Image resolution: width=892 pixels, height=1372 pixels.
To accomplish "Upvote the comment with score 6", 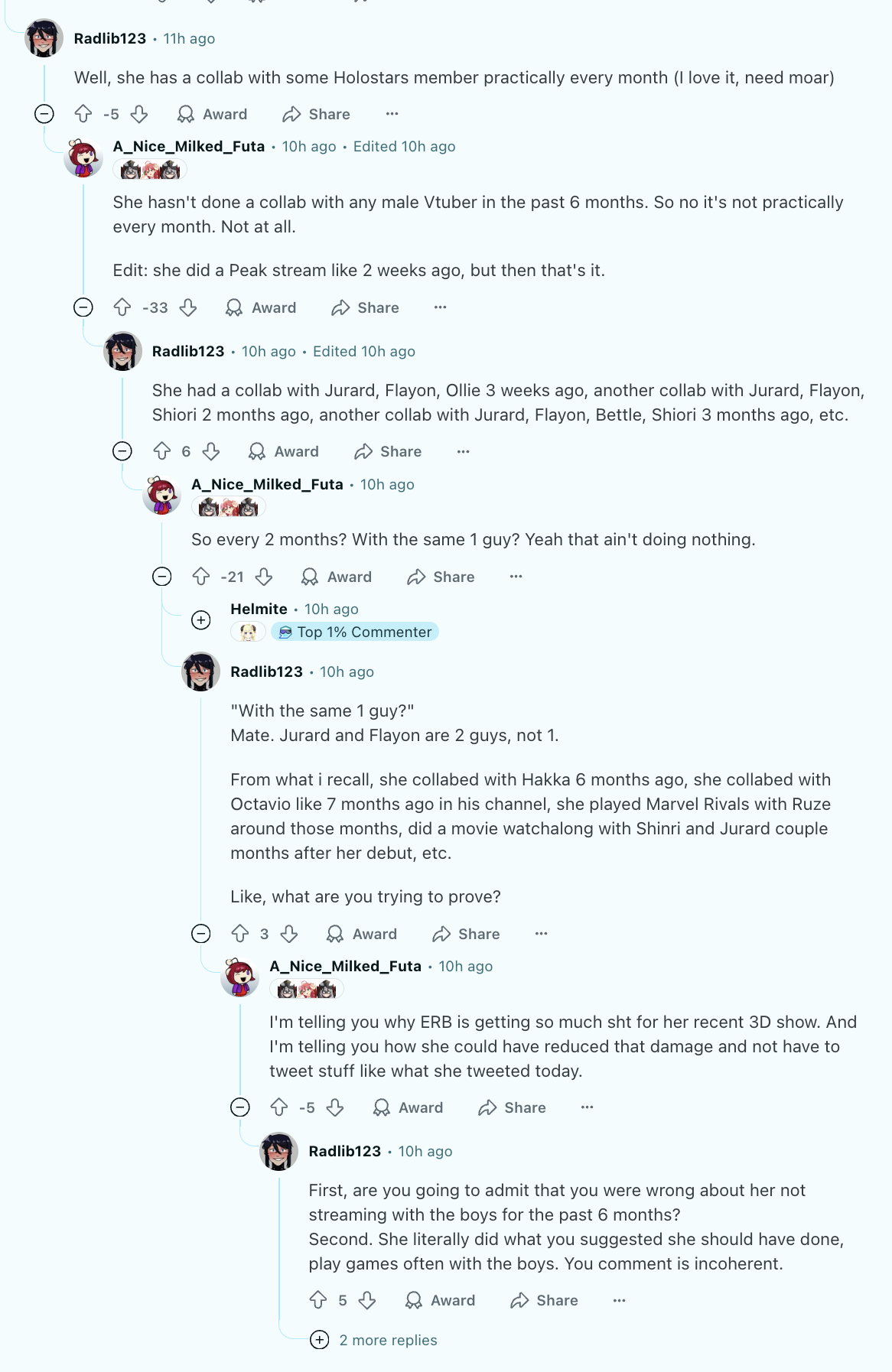I will tap(162, 451).
